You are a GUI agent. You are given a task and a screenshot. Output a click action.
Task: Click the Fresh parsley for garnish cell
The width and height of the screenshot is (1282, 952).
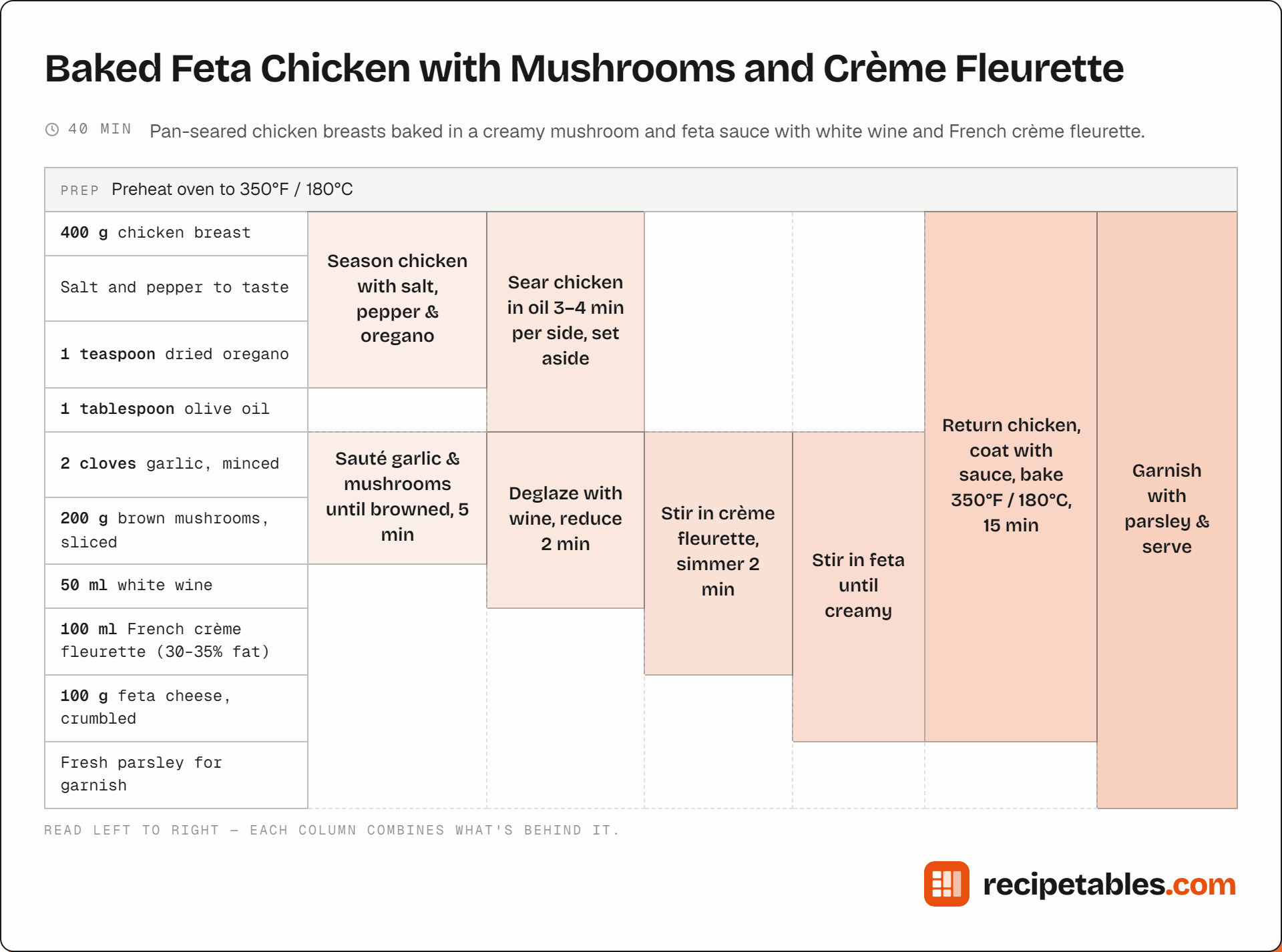coord(176,774)
